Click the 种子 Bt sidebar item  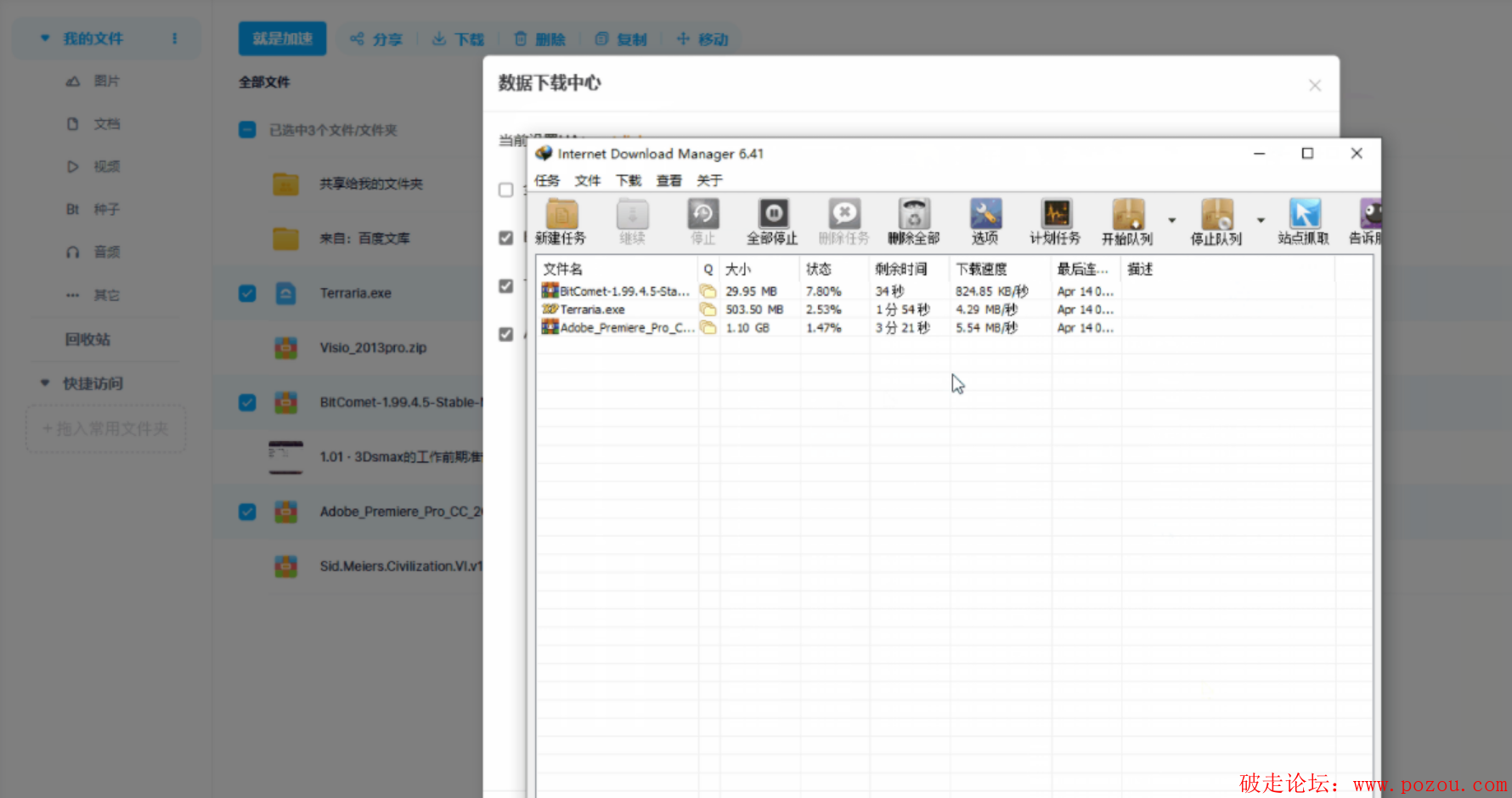(x=93, y=209)
